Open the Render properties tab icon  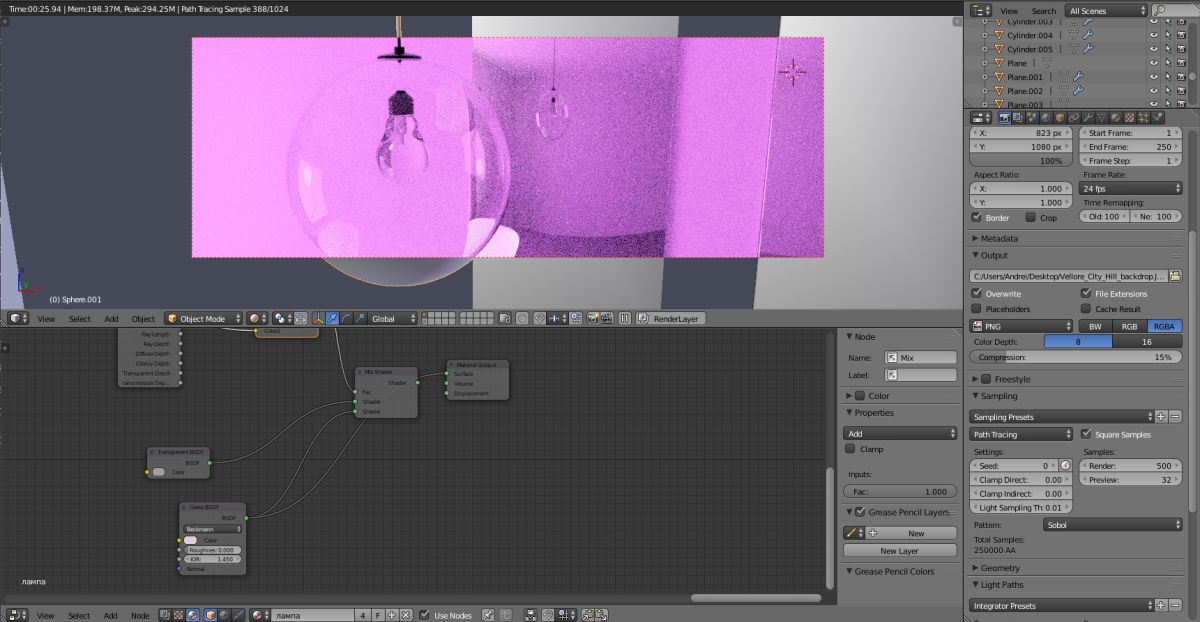click(1004, 118)
